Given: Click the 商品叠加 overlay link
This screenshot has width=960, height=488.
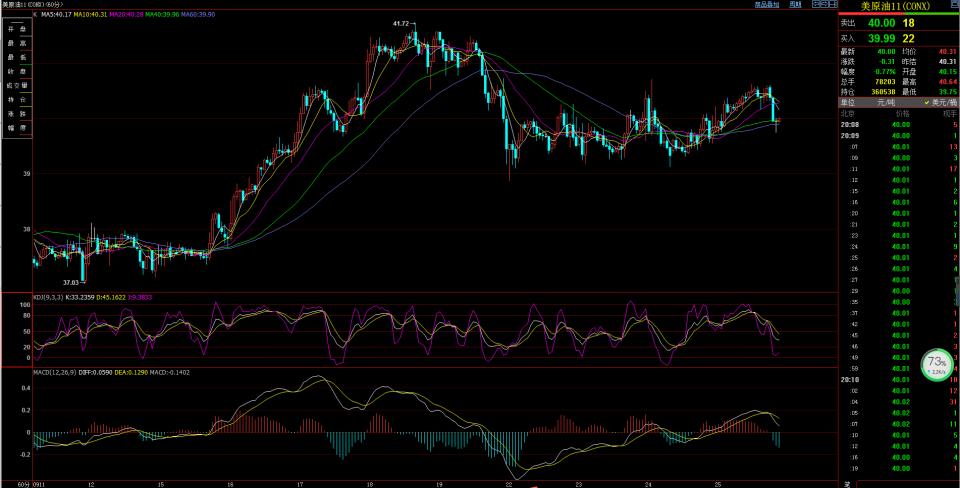Looking at the screenshot, I should tap(766, 5).
